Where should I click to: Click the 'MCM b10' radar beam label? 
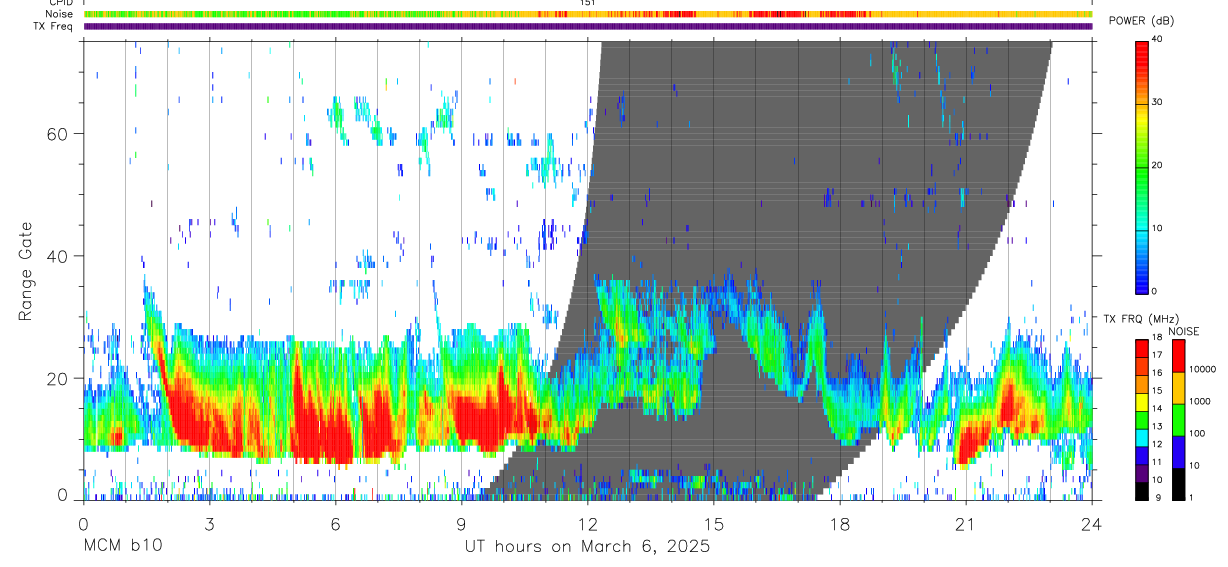(x=122, y=547)
